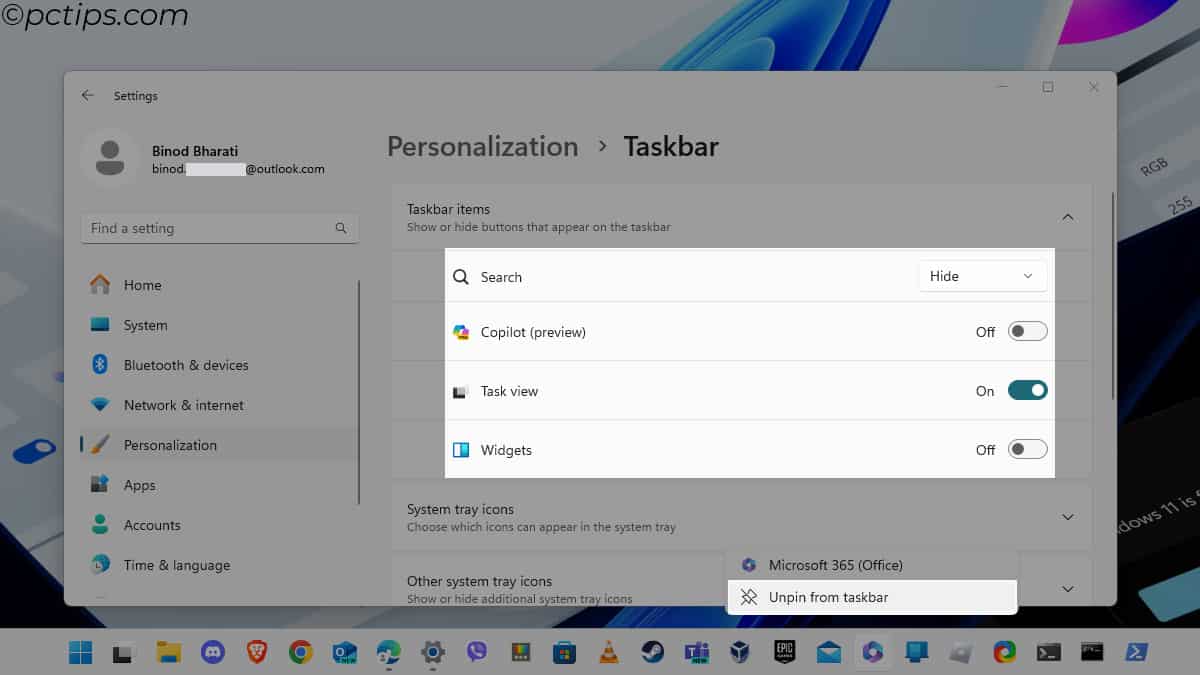This screenshot has height=675, width=1200.
Task: Click the Windows Start button
Action: pos(80,653)
